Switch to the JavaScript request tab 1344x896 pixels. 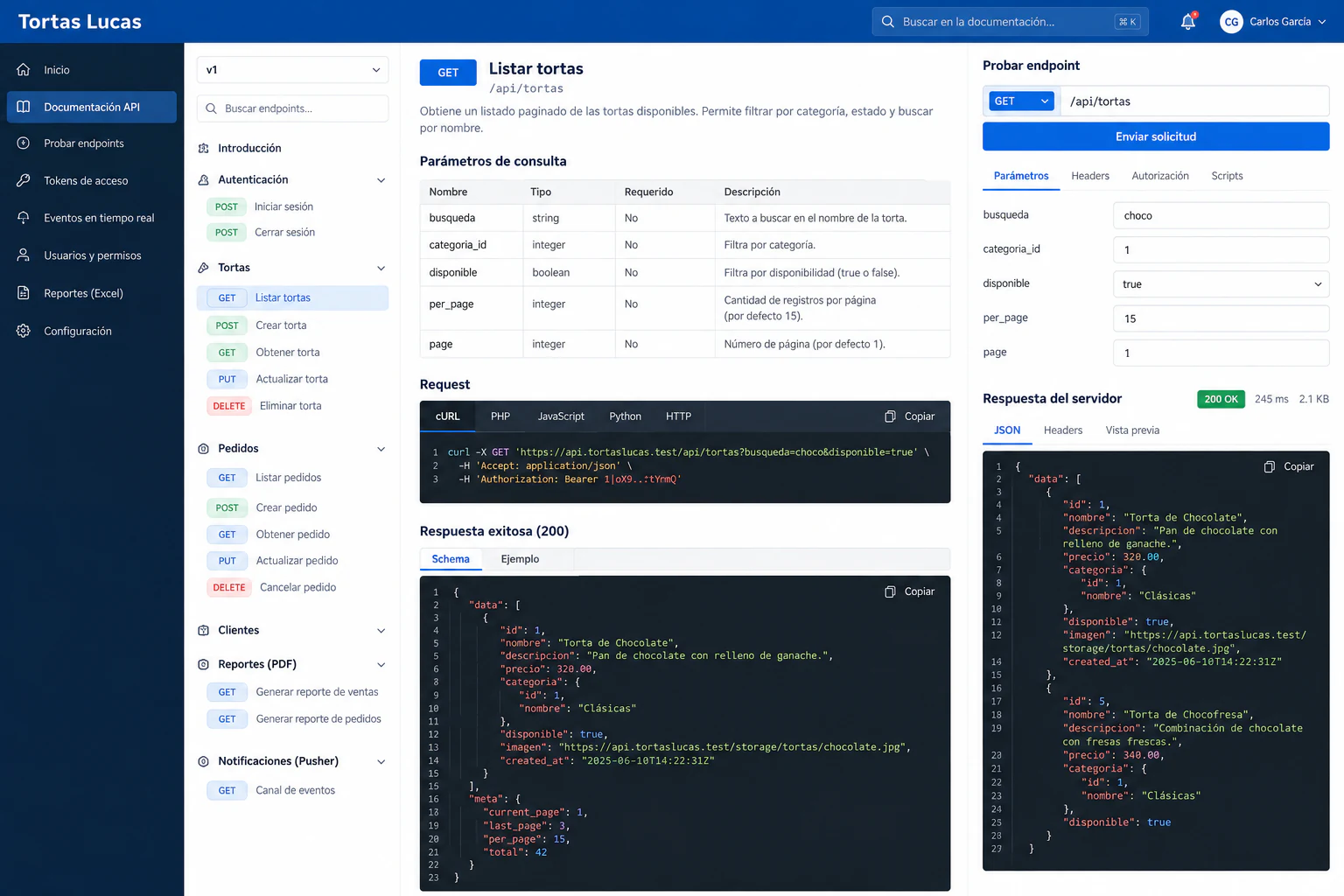pyautogui.click(x=561, y=416)
